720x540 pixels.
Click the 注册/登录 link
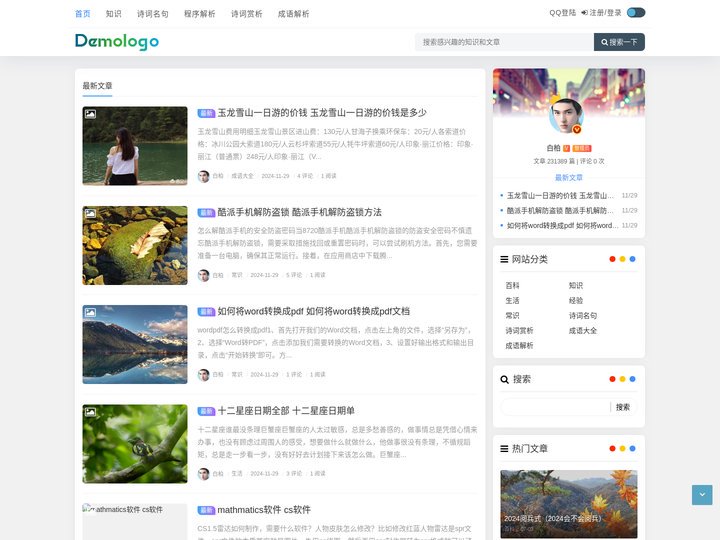[602, 13]
